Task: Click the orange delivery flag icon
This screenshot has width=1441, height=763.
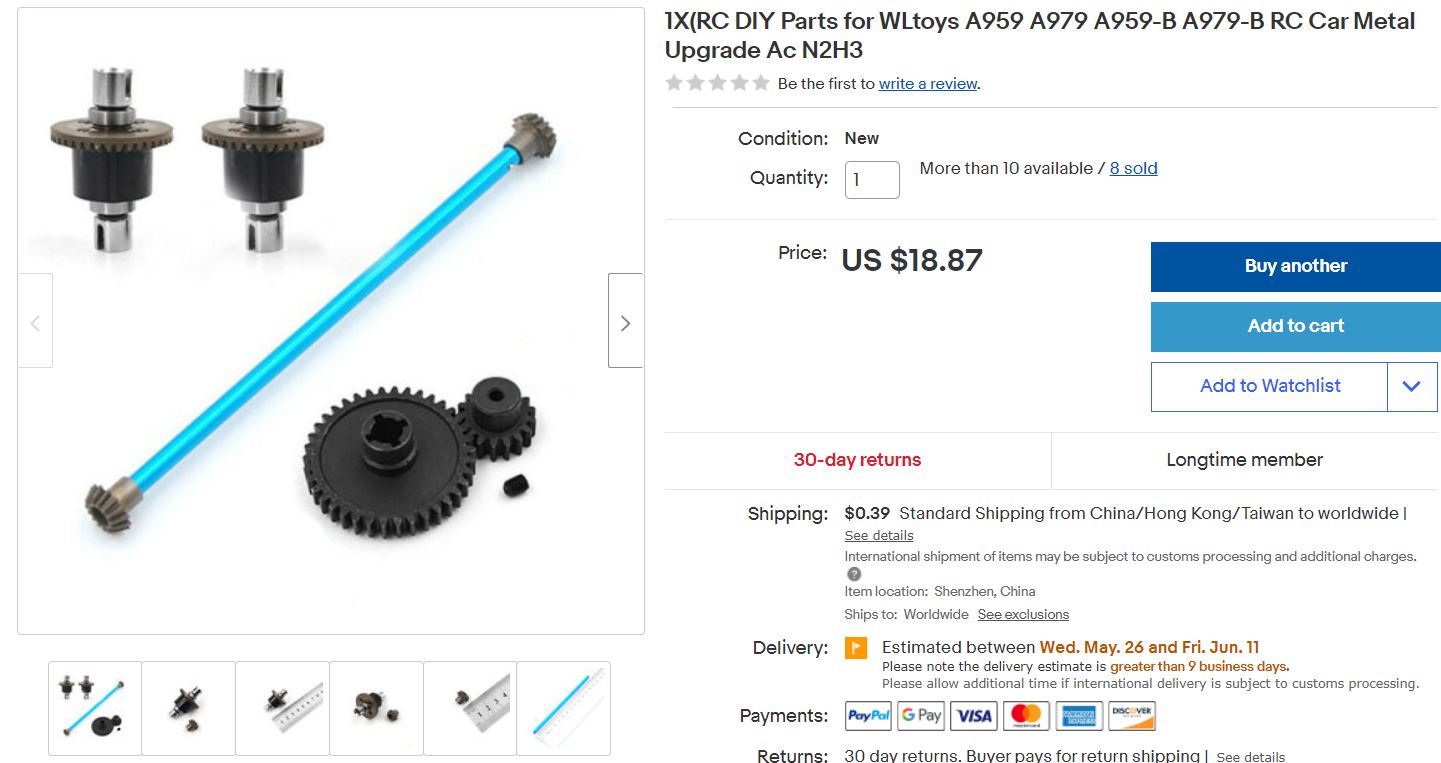Action: click(856, 648)
